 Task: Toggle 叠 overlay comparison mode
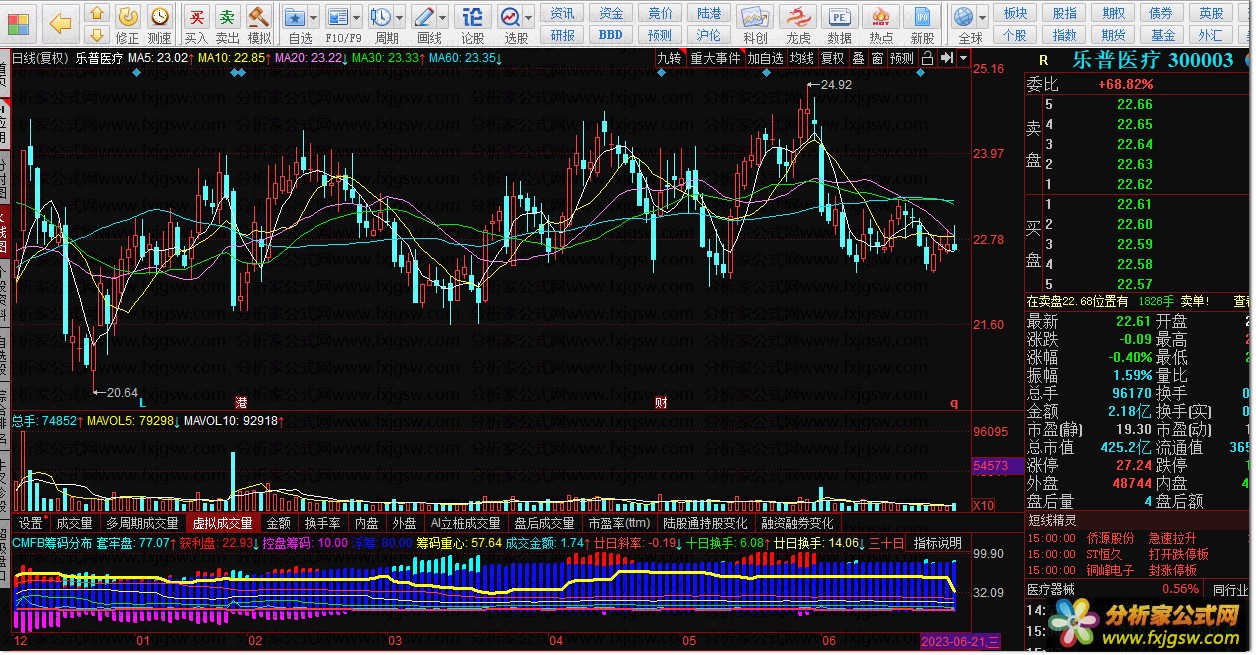point(858,58)
